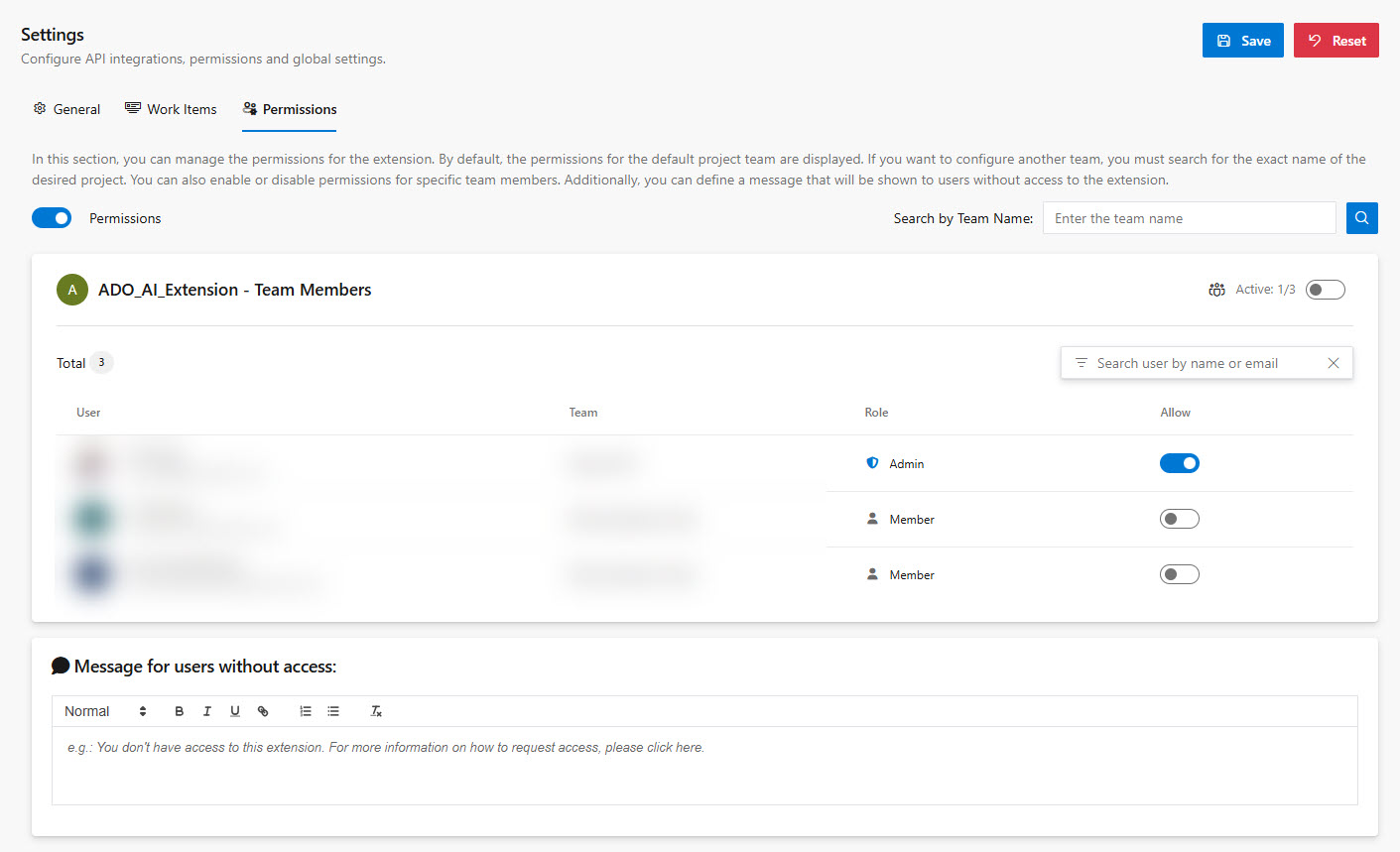Apply bold formatting in the message editor
The image size is (1400, 852).
(x=179, y=710)
